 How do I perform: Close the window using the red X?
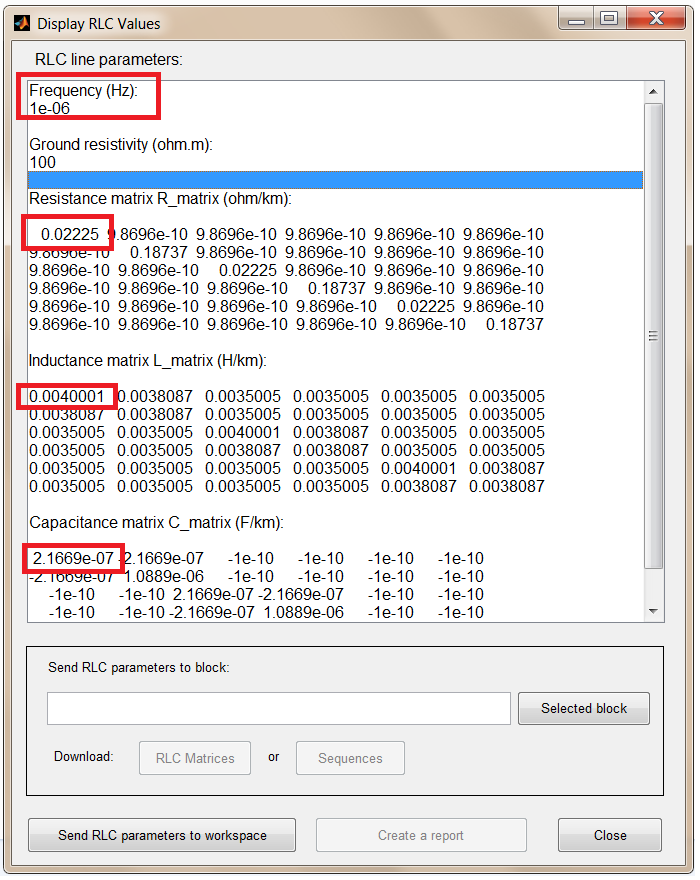click(x=654, y=19)
